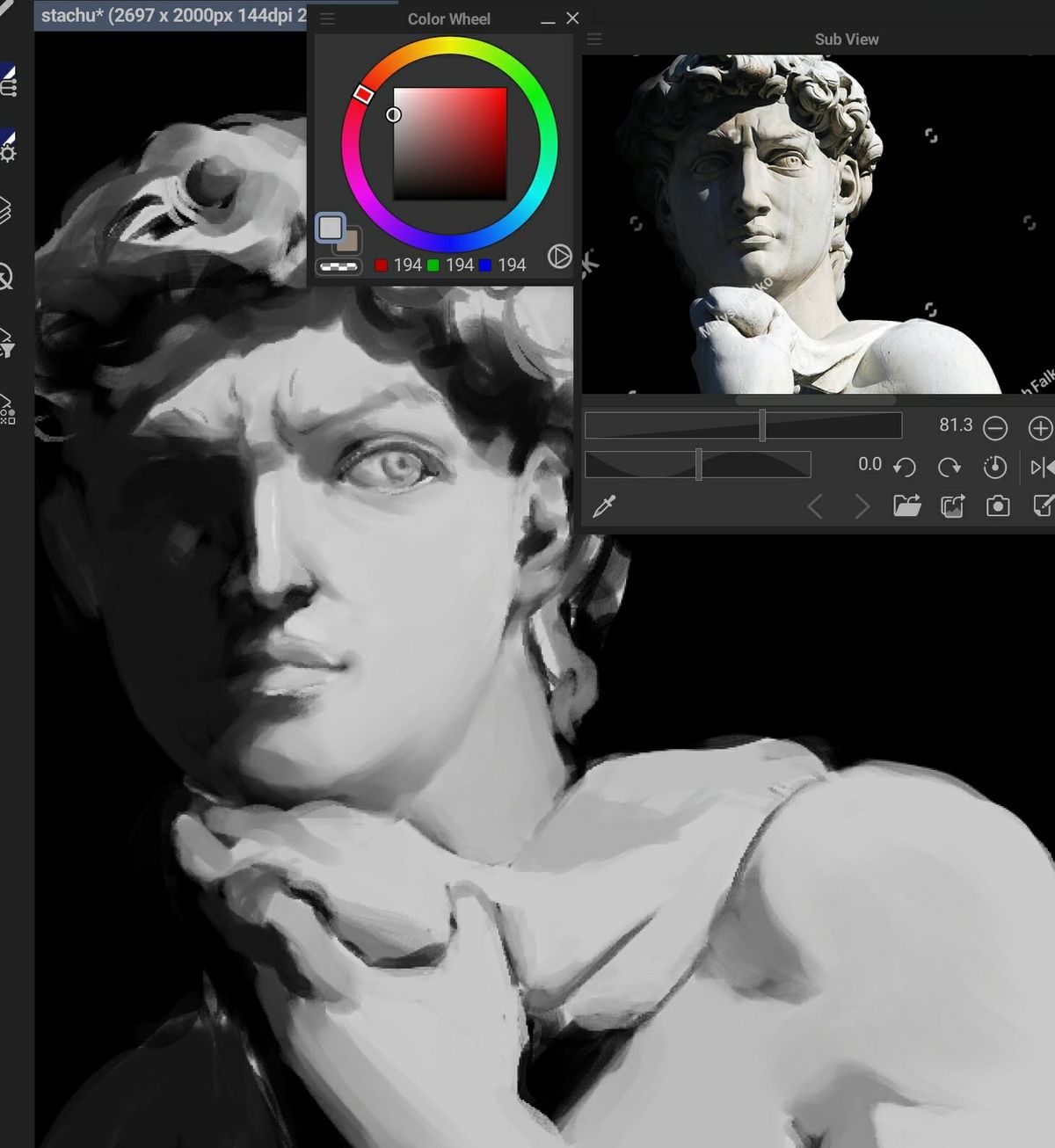Adjust the Sub View zoom slider
This screenshot has height=1148, width=1055.
coord(743,425)
